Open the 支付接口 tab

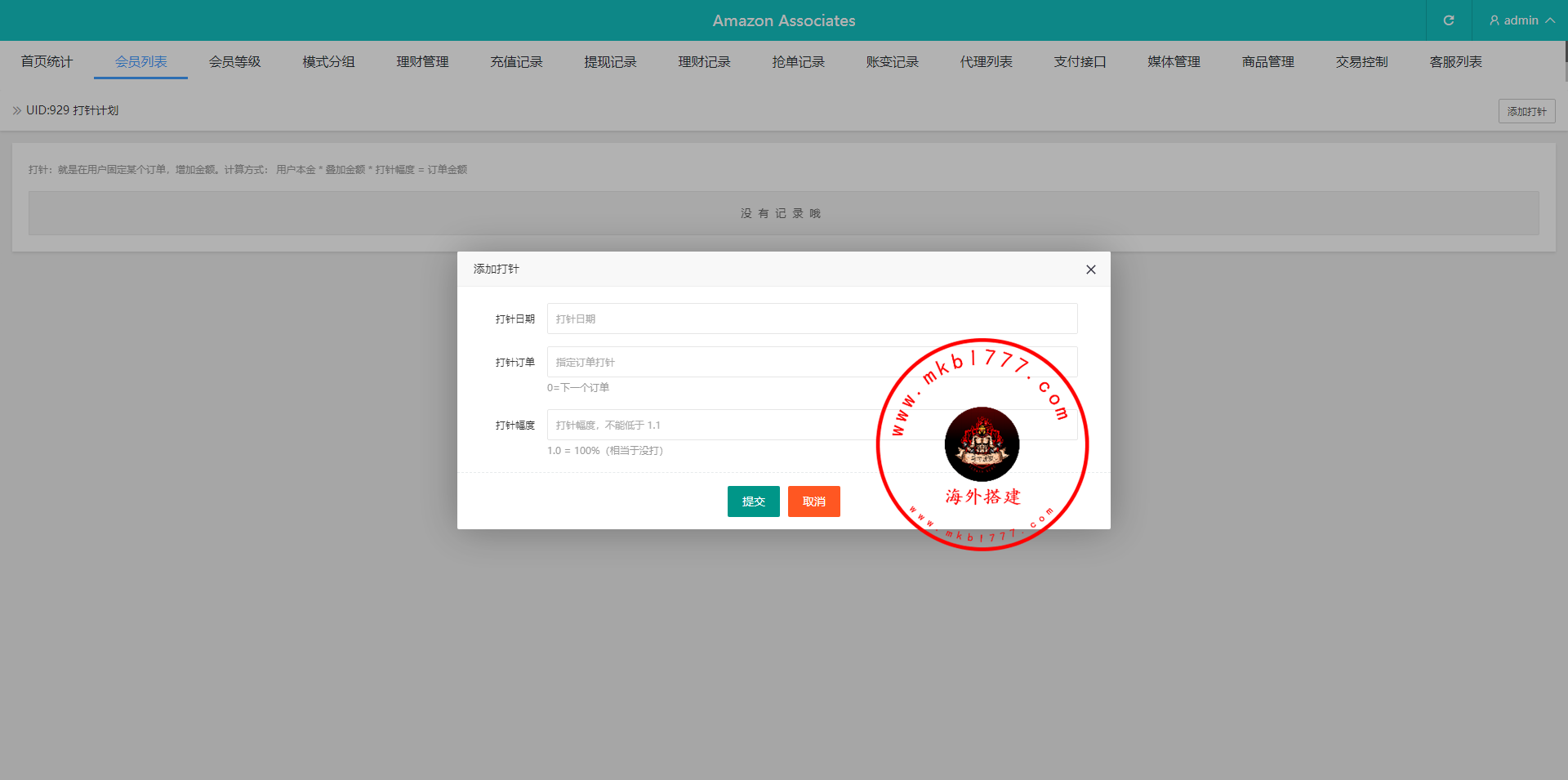[x=1080, y=61]
